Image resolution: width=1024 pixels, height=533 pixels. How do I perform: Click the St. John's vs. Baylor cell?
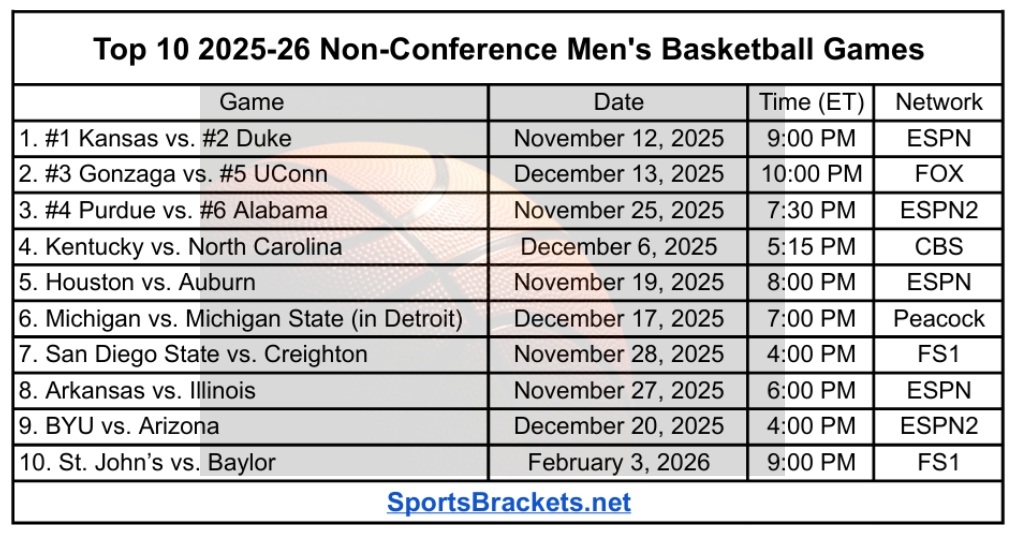[147, 462]
